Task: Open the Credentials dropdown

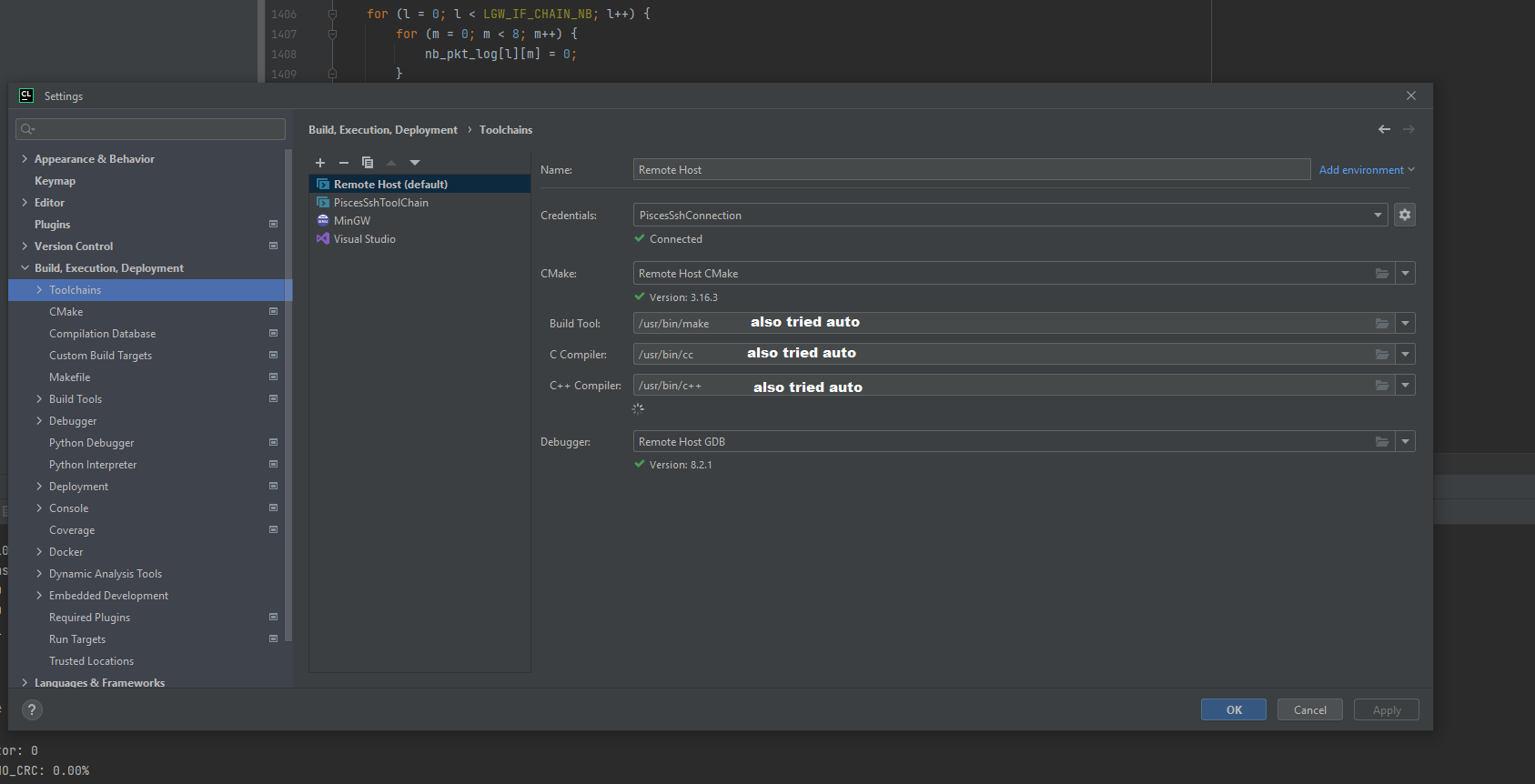Action: (x=1378, y=216)
